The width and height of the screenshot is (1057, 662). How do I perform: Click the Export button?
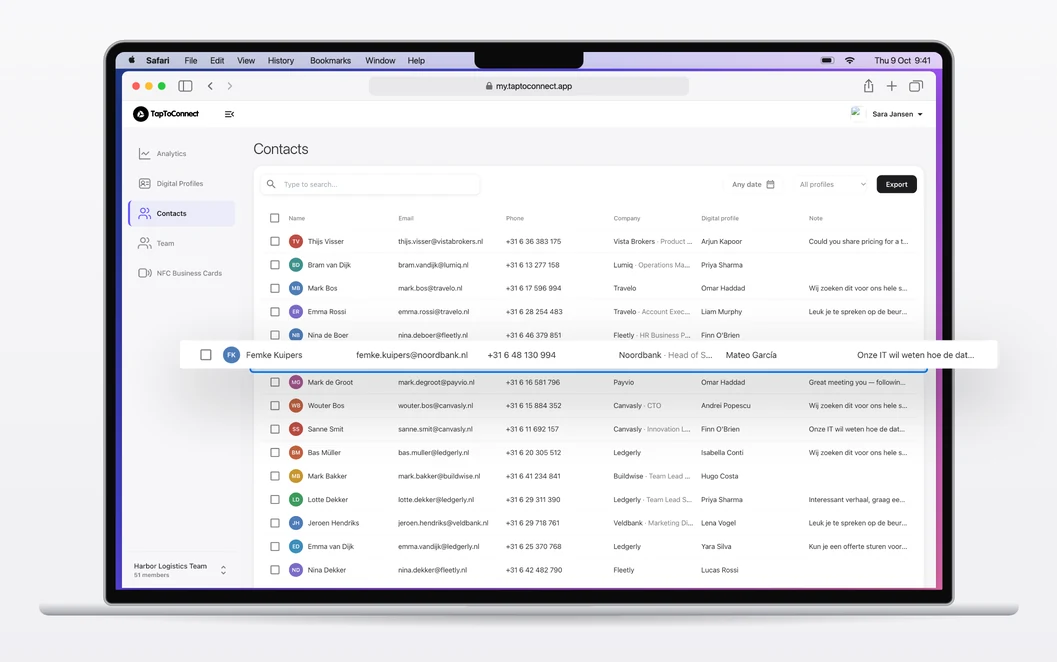(897, 184)
